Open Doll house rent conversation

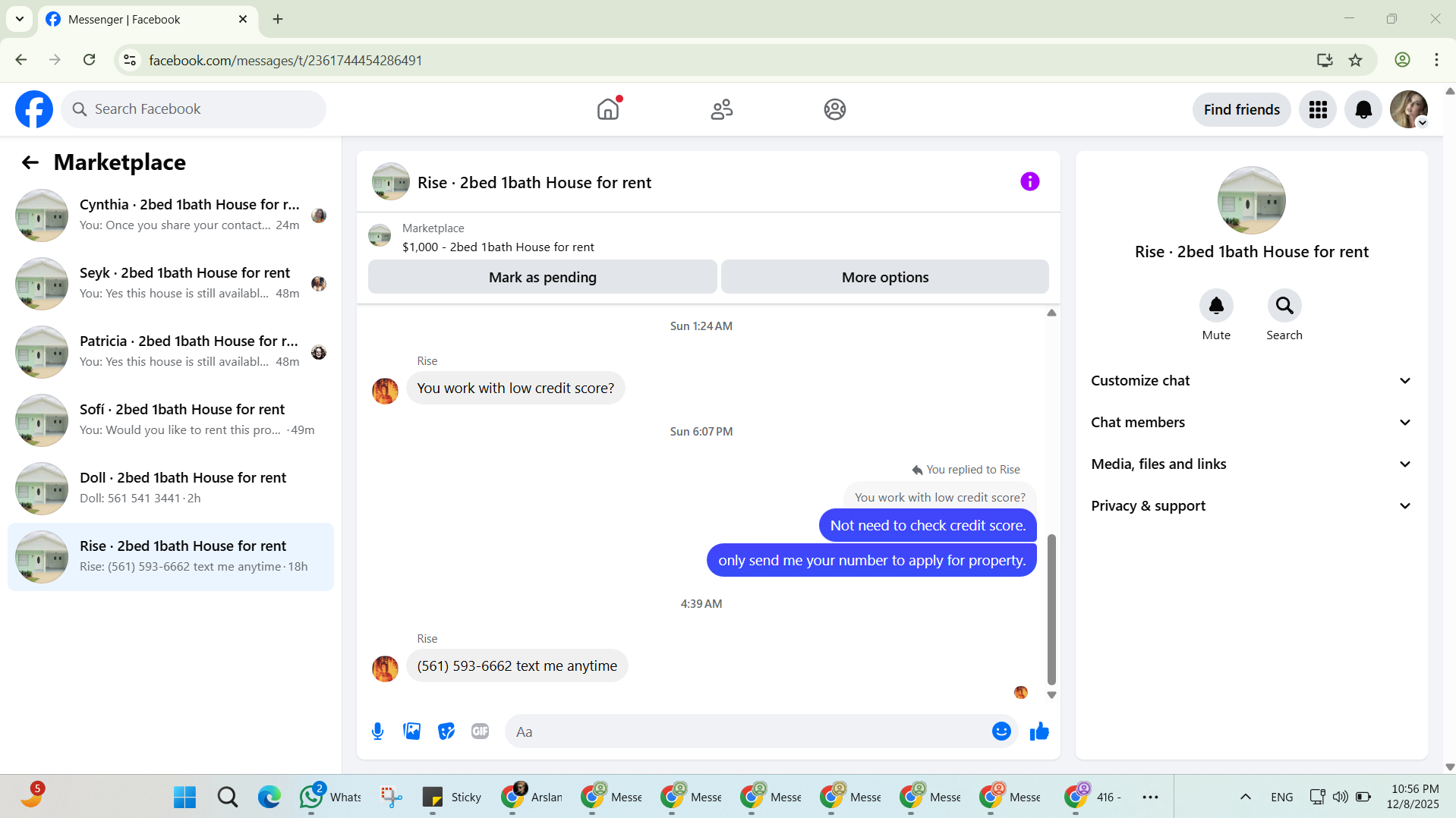click(171, 489)
